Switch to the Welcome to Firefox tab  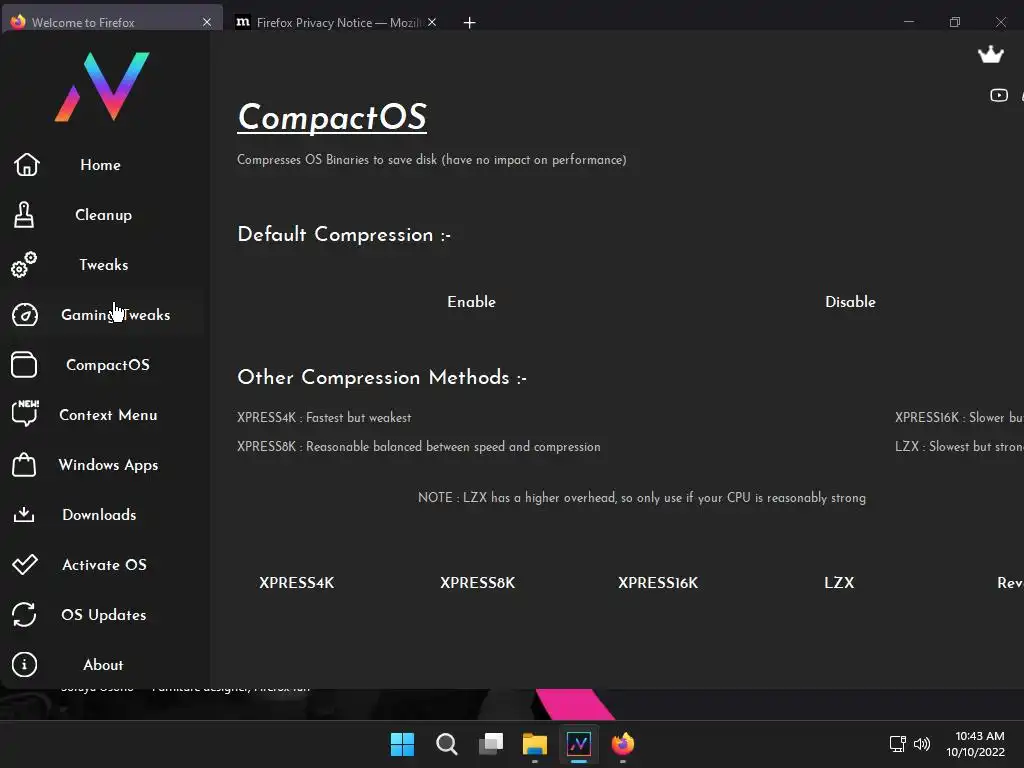(111, 22)
